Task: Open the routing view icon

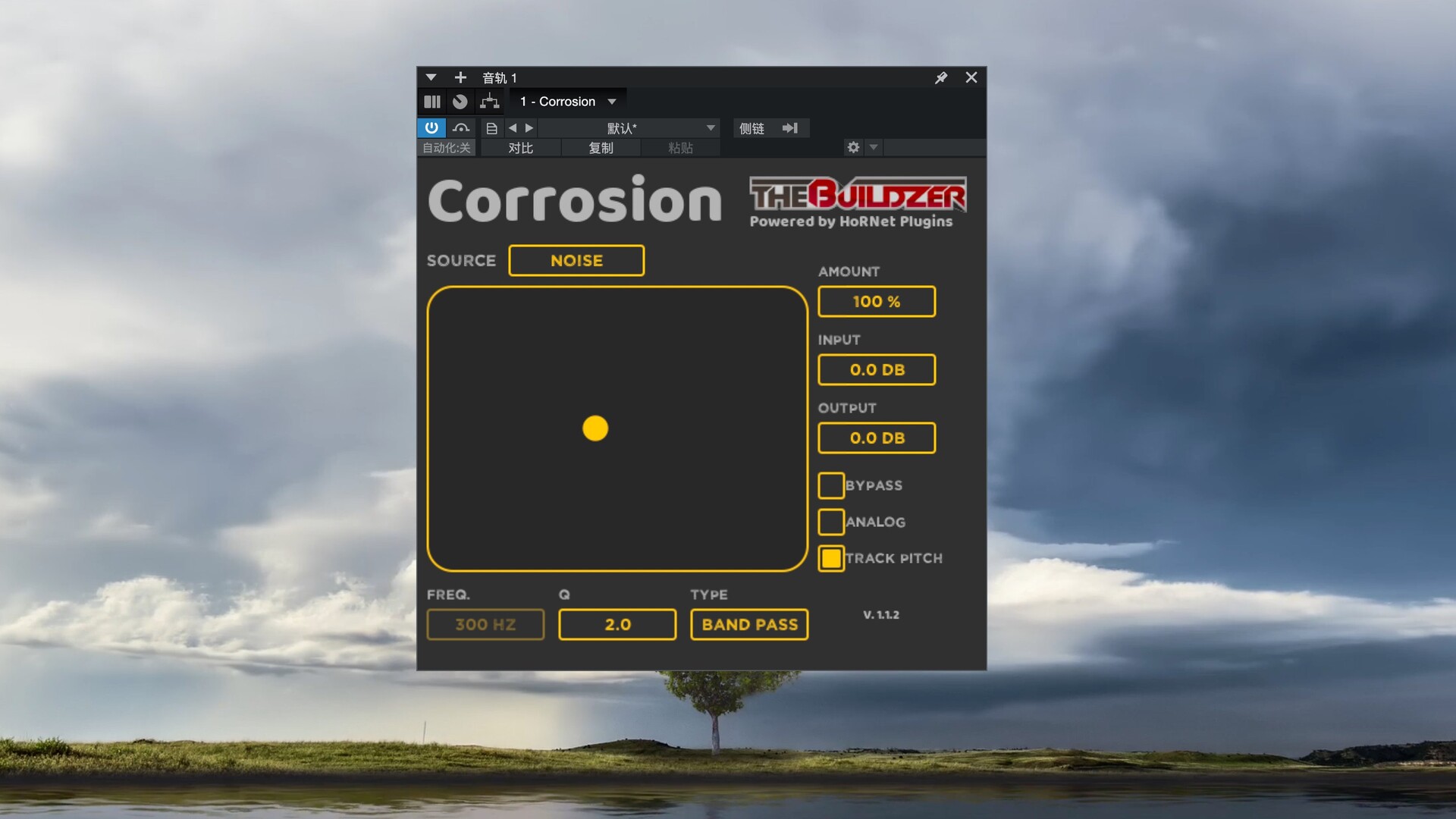Action: 490,102
